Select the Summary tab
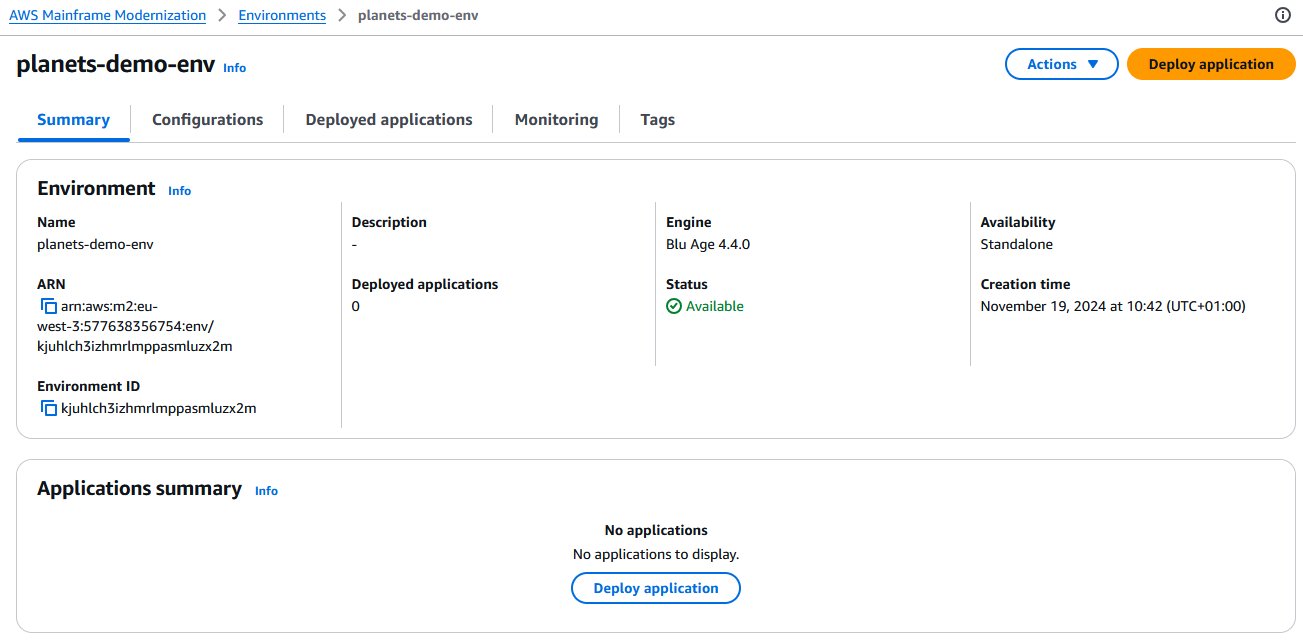 (73, 120)
